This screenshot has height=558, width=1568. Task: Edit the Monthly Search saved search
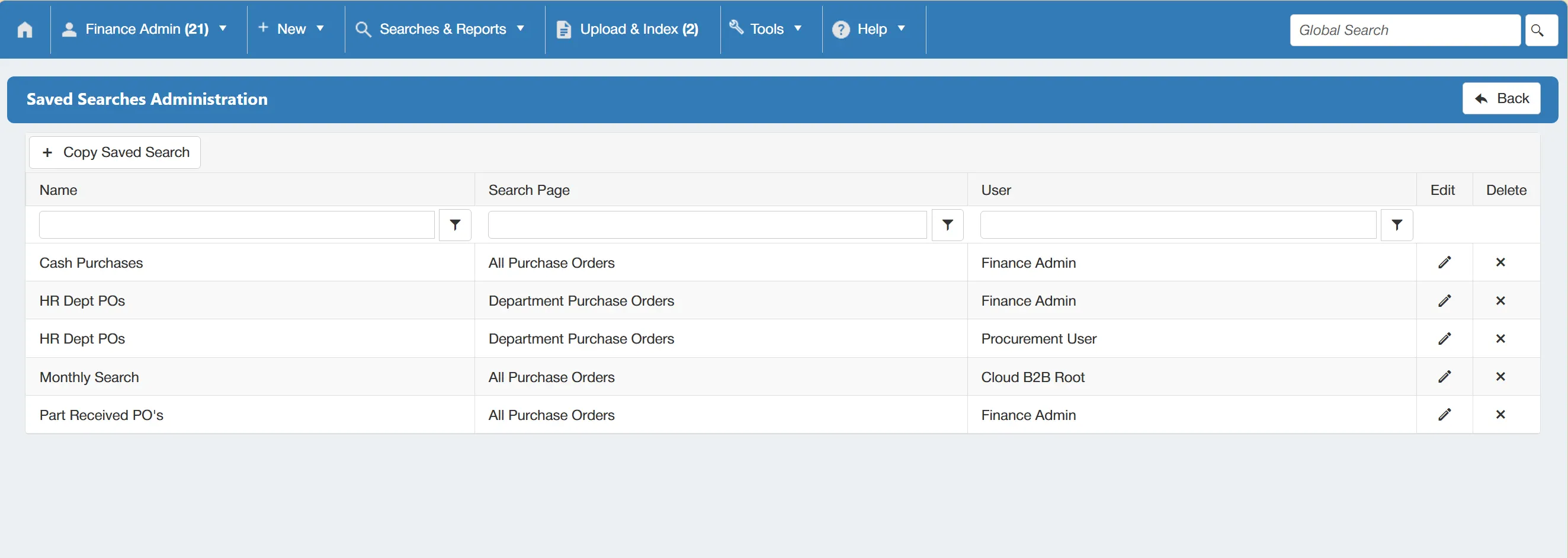(1444, 377)
